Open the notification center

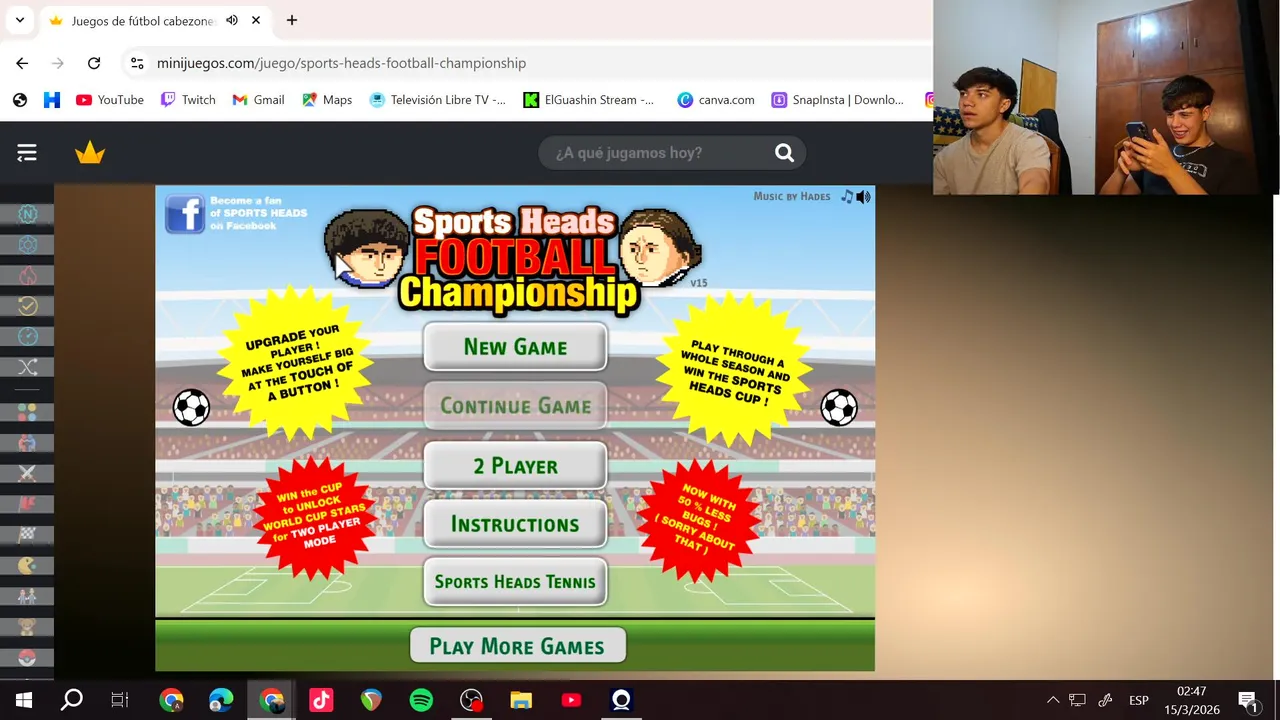pyautogui.click(x=1247, y=700)
